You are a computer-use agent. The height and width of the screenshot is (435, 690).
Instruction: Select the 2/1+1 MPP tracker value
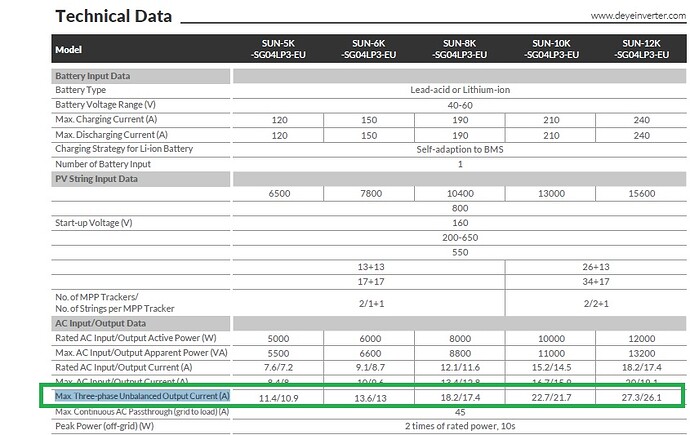pos(371,303)
